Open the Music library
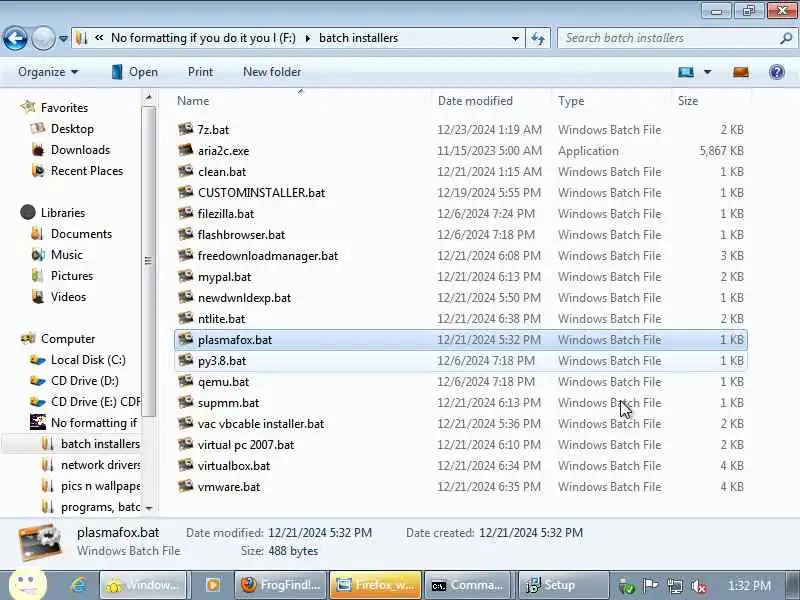The width and height of the screenshot is (800, 600). [66, 255]
